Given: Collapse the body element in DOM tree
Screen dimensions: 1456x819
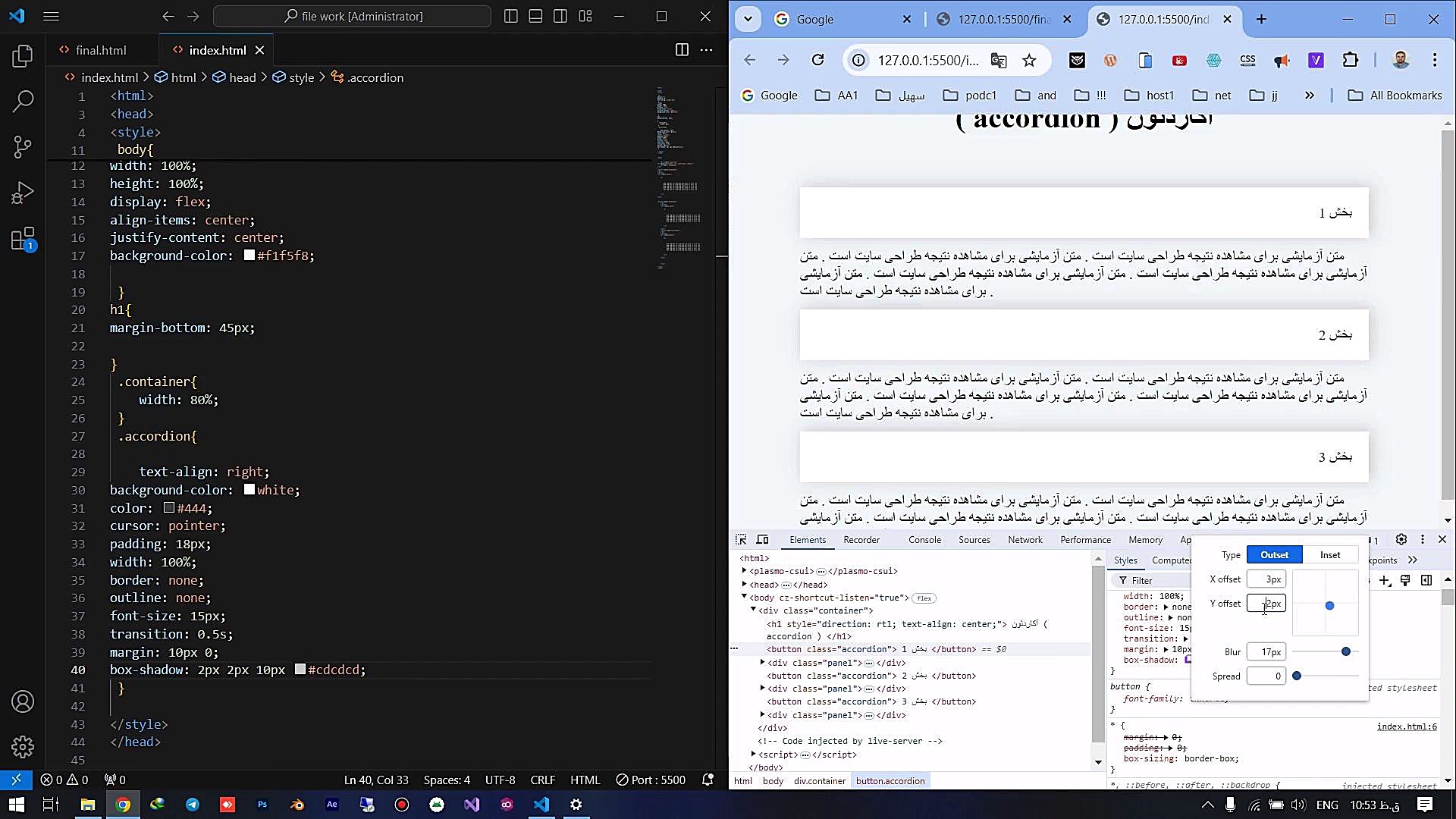Looking at the screenshot, I should [x=745, y=597].
